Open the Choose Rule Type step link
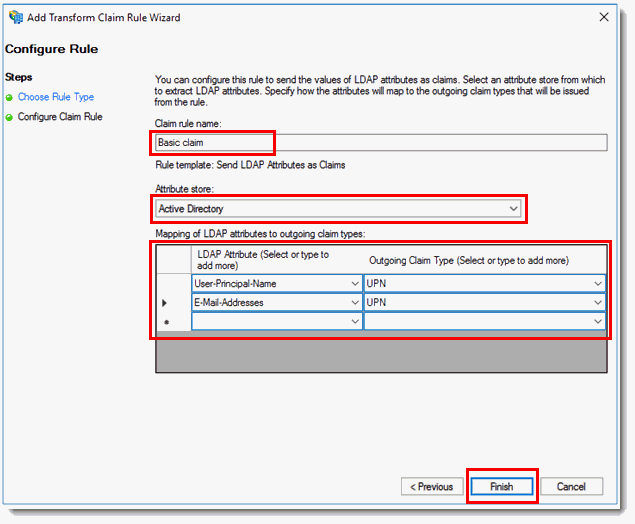The width and height of the screenshot is (635, 524). [x=56, y=97]
